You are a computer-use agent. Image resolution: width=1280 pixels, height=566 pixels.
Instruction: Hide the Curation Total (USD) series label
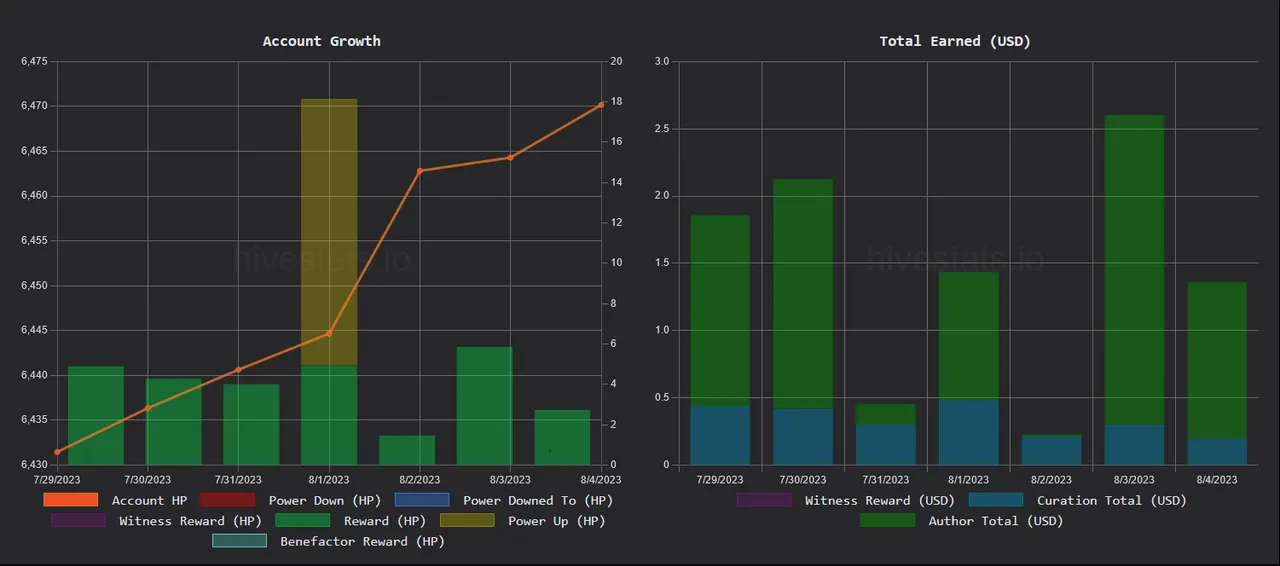(1111, 500)
